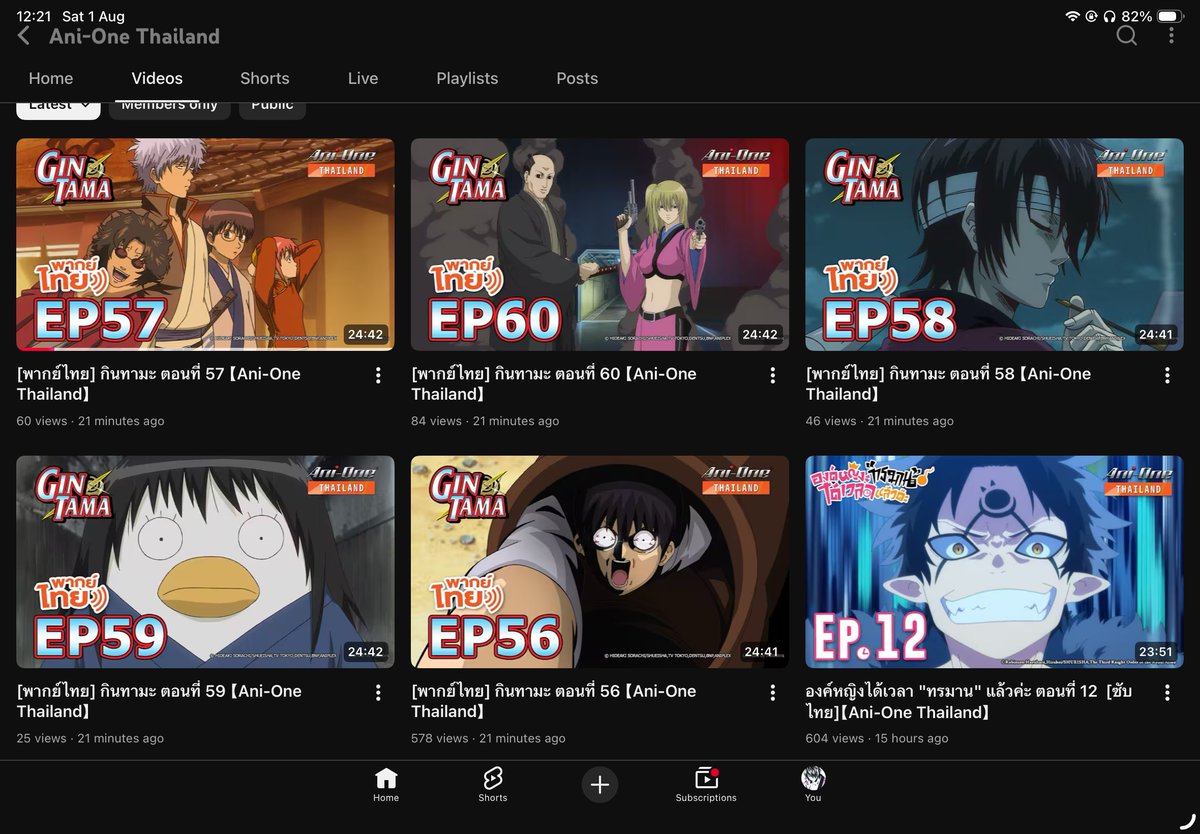Open more options for Gintama episode 60
The image size is (1200, 834).
click(x=772, y=375)
